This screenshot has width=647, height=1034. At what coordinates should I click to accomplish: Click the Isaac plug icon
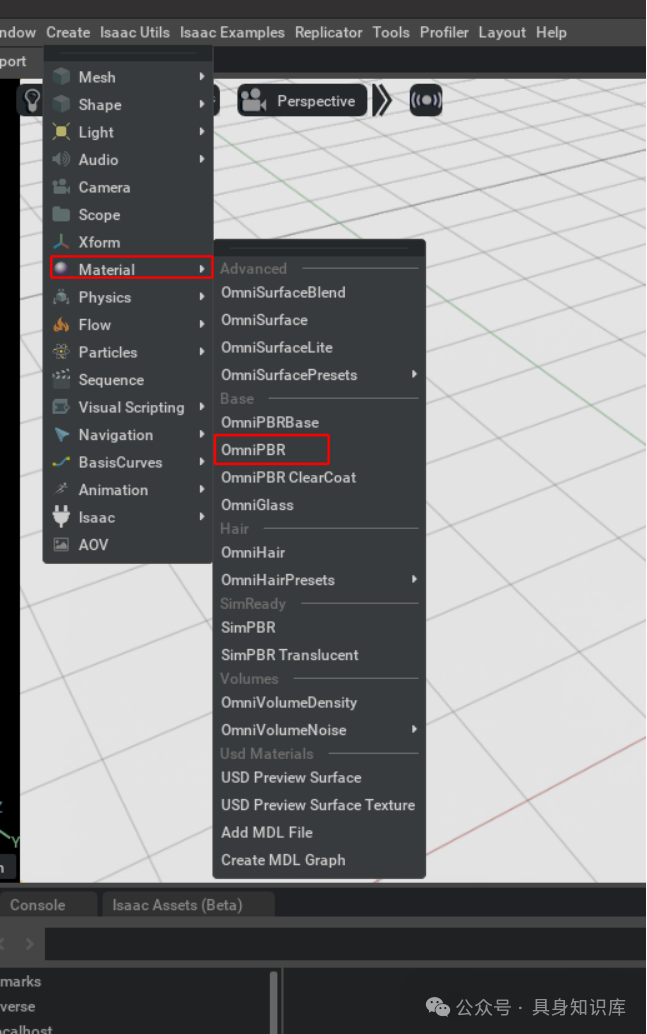tap(62, 517)
